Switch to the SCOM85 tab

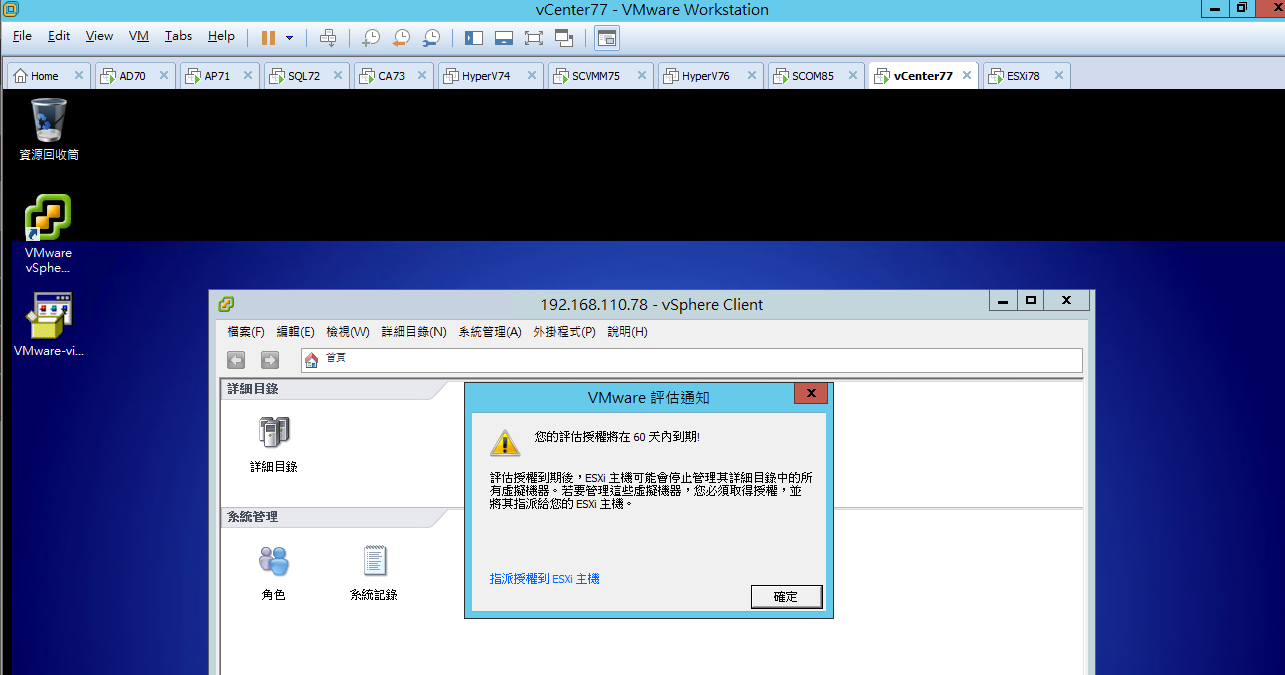tap(817, 76)
